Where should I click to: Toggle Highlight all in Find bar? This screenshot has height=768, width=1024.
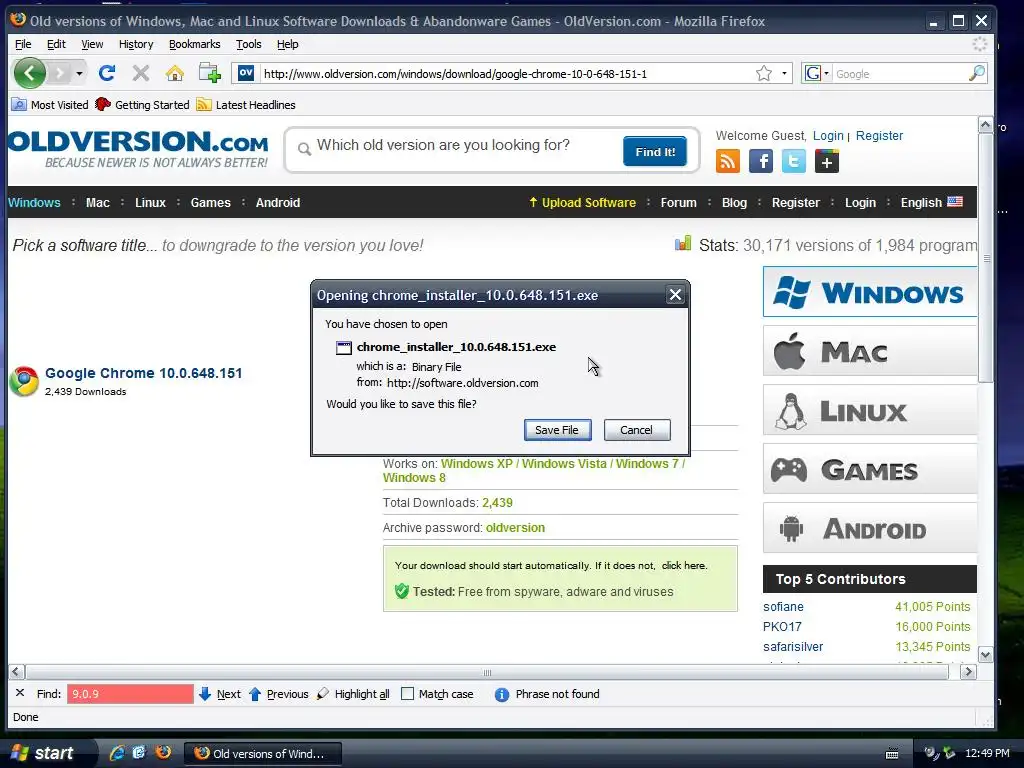353,694
